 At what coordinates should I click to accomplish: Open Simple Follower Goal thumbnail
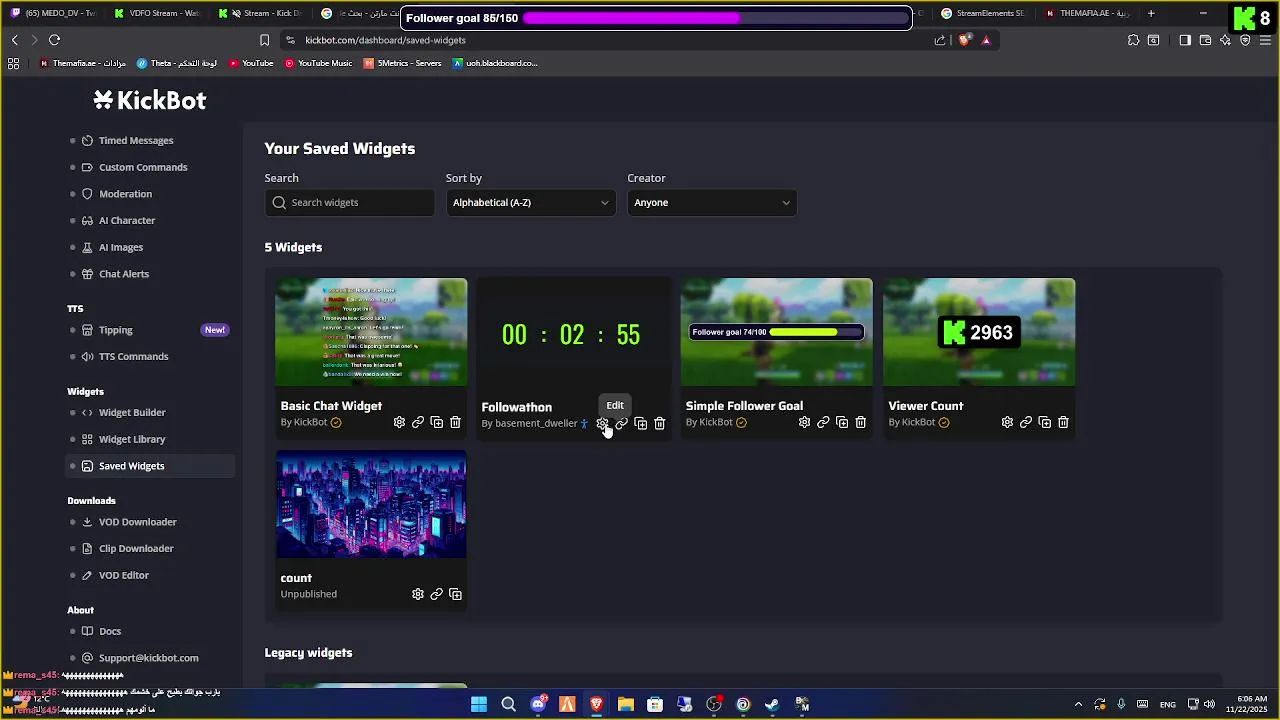click(x=777, y=332)
